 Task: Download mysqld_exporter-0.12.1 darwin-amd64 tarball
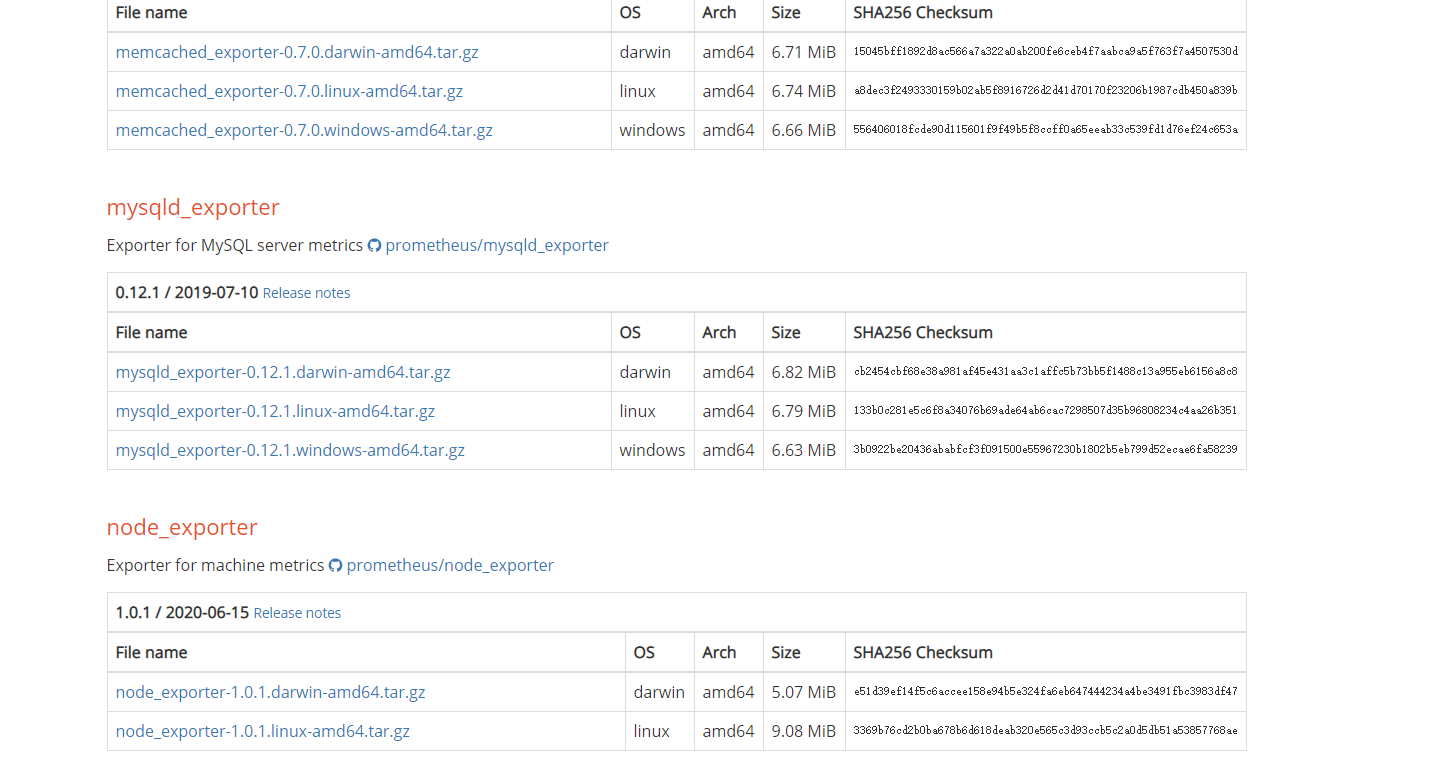click(x=283, y=372)
